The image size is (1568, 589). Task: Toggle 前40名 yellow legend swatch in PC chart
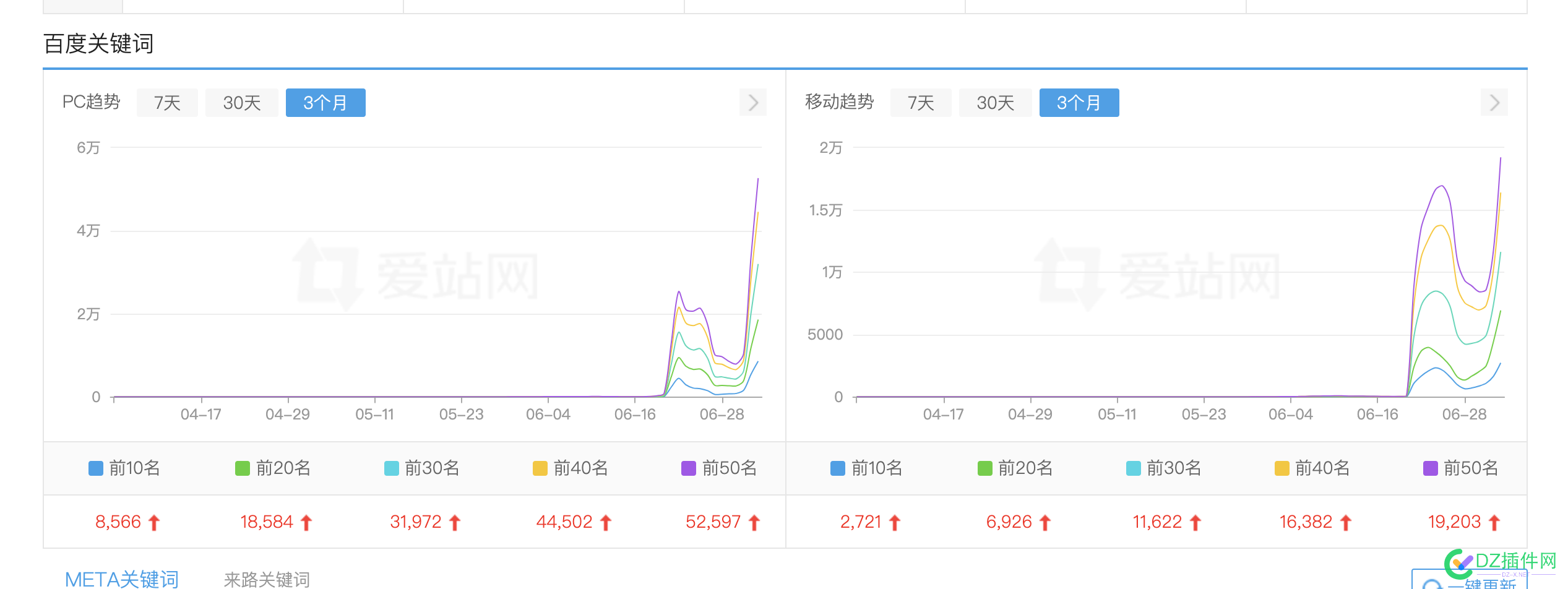(x=540, y=468)
